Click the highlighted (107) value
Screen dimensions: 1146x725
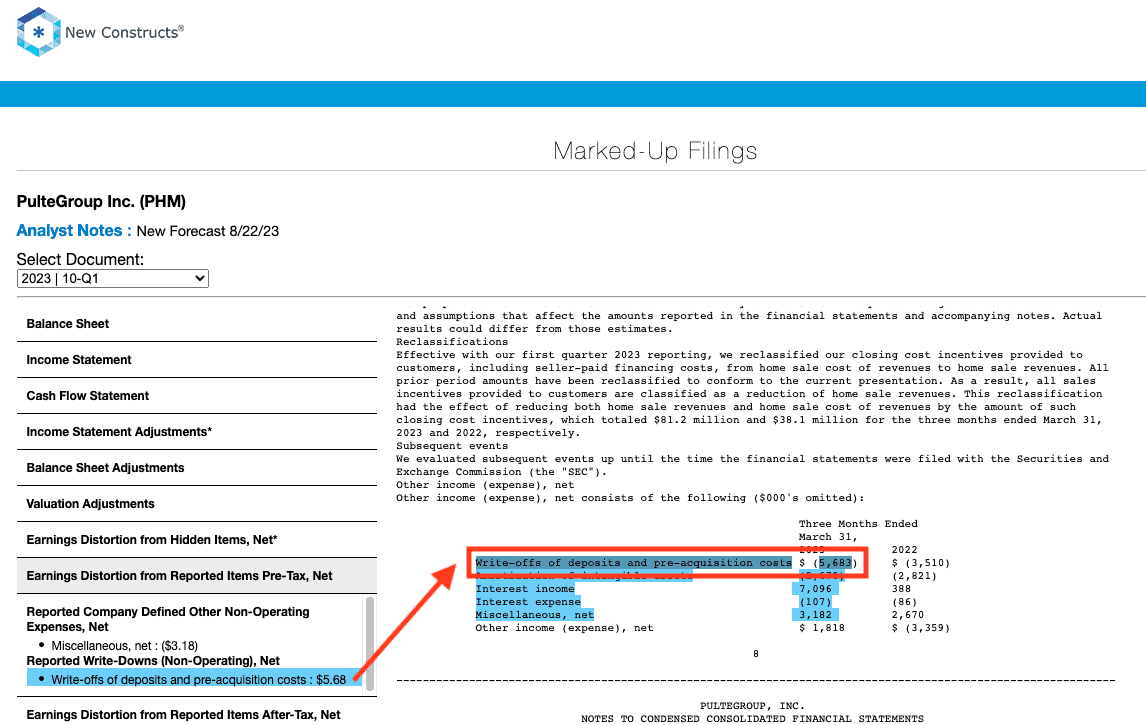[815, 602]
